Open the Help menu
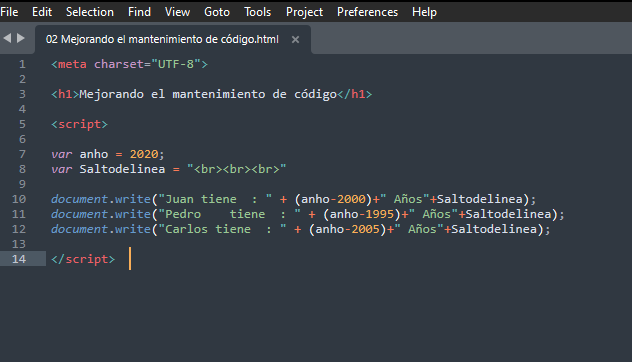The height and width of the screenshot is (362, 632). click(x=424, y=12)
